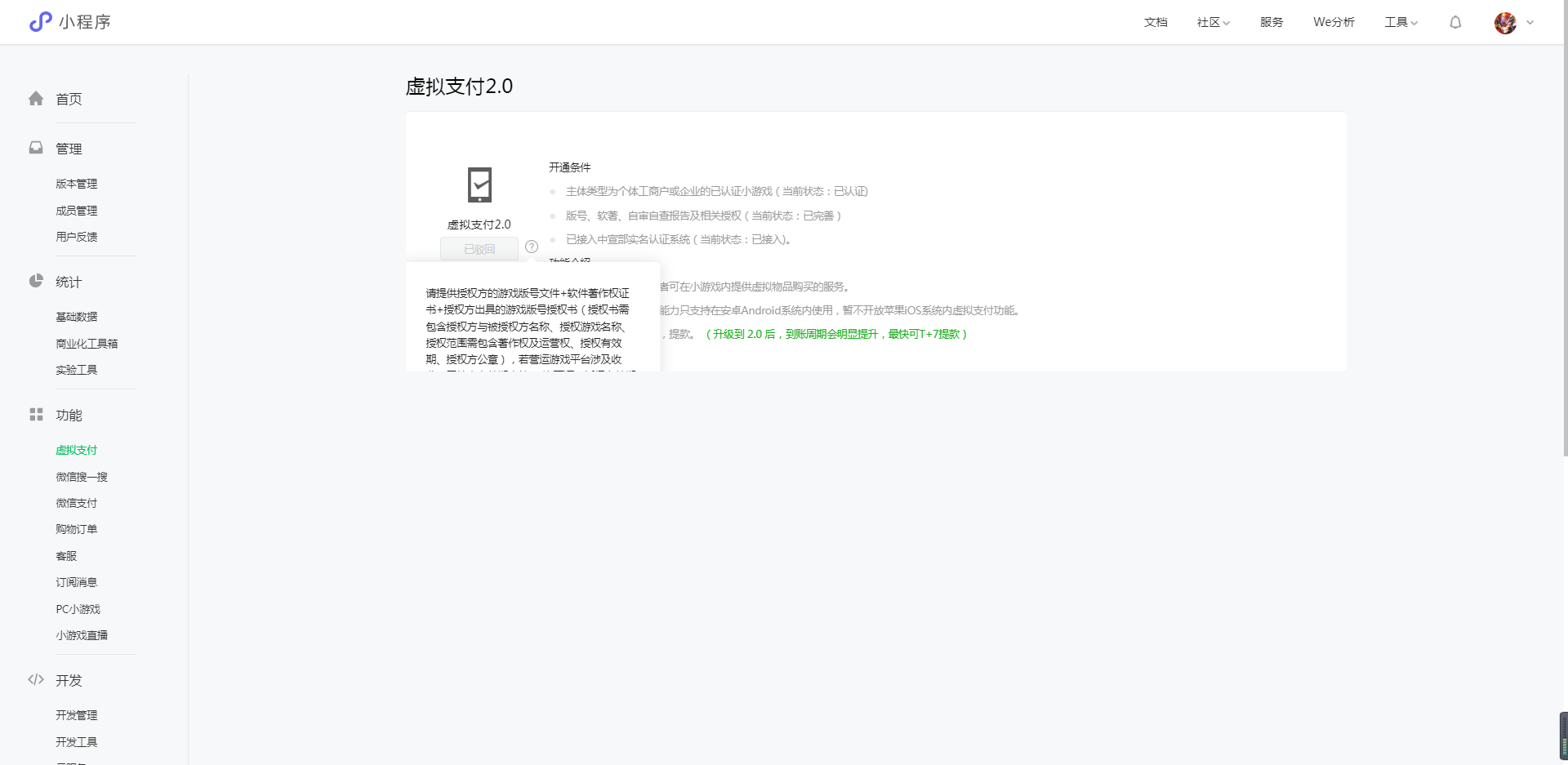This screenshot has width=1568, height=765.
Task: Open 订阅消息 page
Action: [77, 582]
